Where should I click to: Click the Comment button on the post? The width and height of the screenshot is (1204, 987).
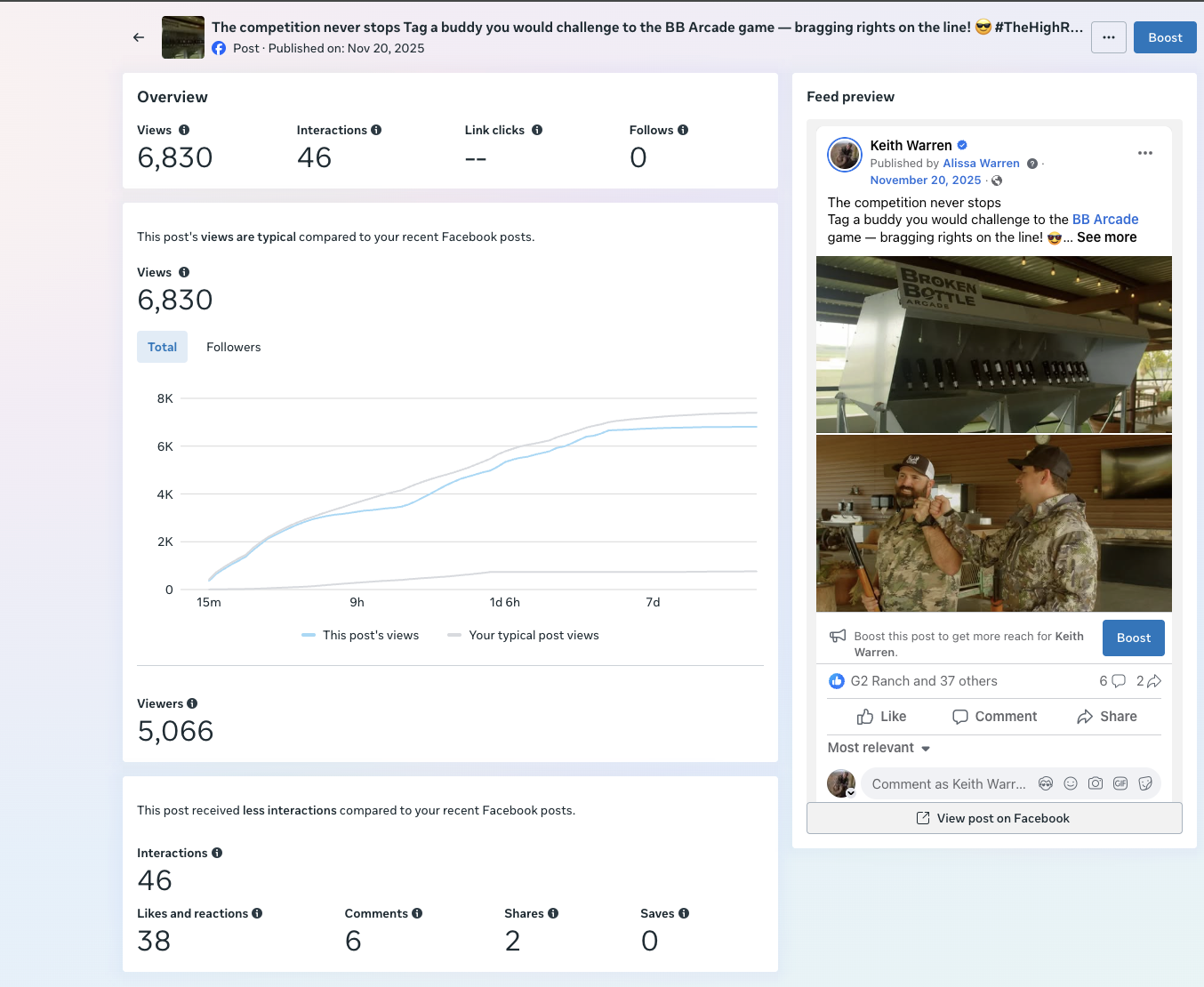(994, 717)
